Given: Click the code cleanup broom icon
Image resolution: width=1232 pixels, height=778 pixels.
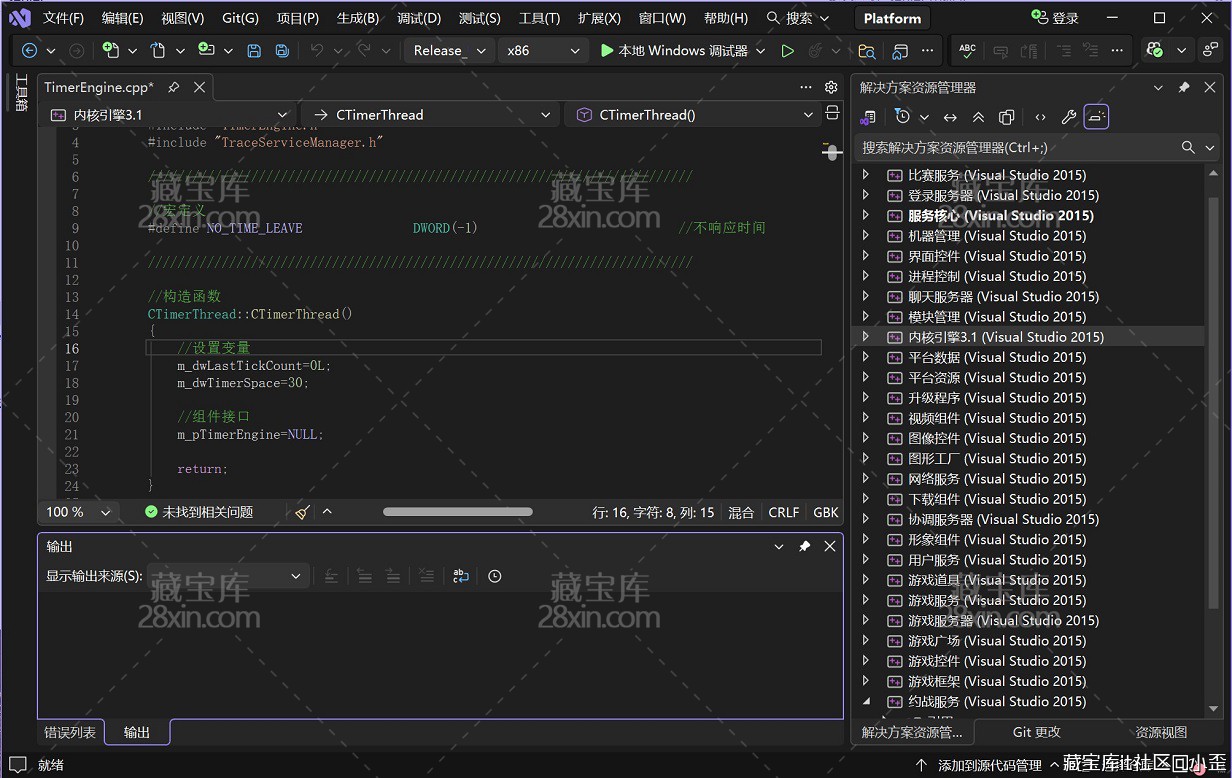Looking at the screenshot, I should pyautogui.click(x=302, y=512).
